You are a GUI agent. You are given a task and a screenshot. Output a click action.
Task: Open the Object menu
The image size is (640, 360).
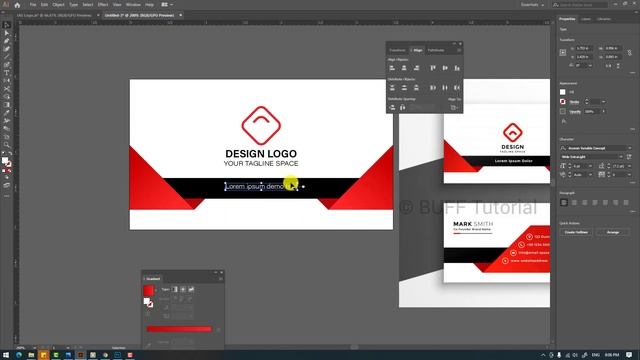(x=58, y=5)
